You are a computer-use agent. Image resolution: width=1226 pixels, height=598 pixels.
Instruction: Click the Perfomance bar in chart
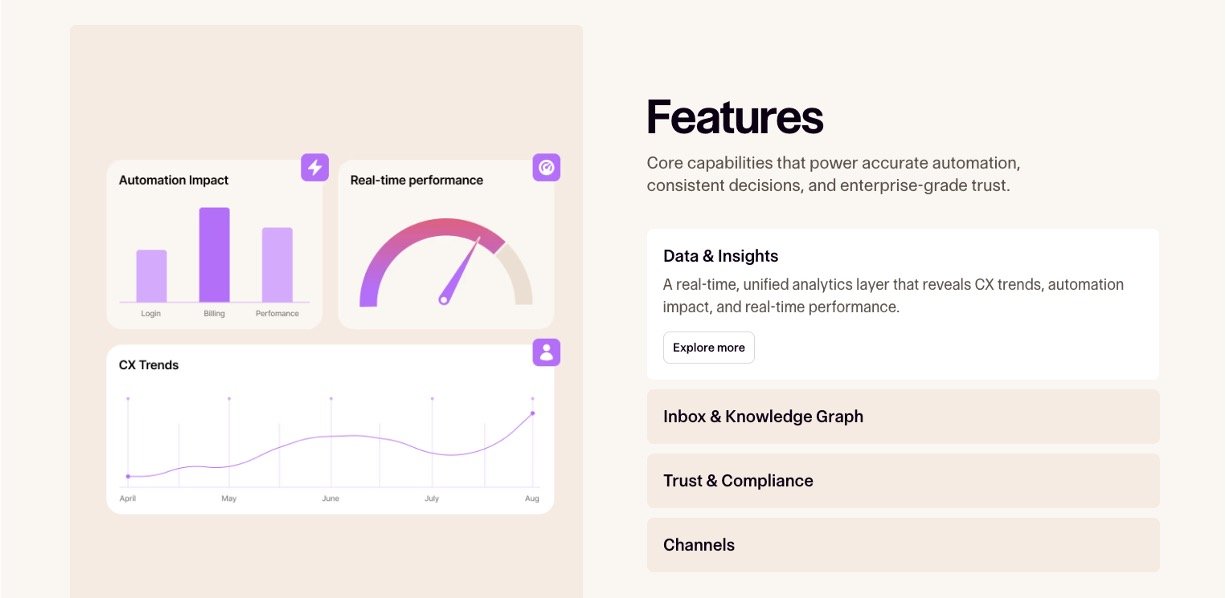point(277,265)
